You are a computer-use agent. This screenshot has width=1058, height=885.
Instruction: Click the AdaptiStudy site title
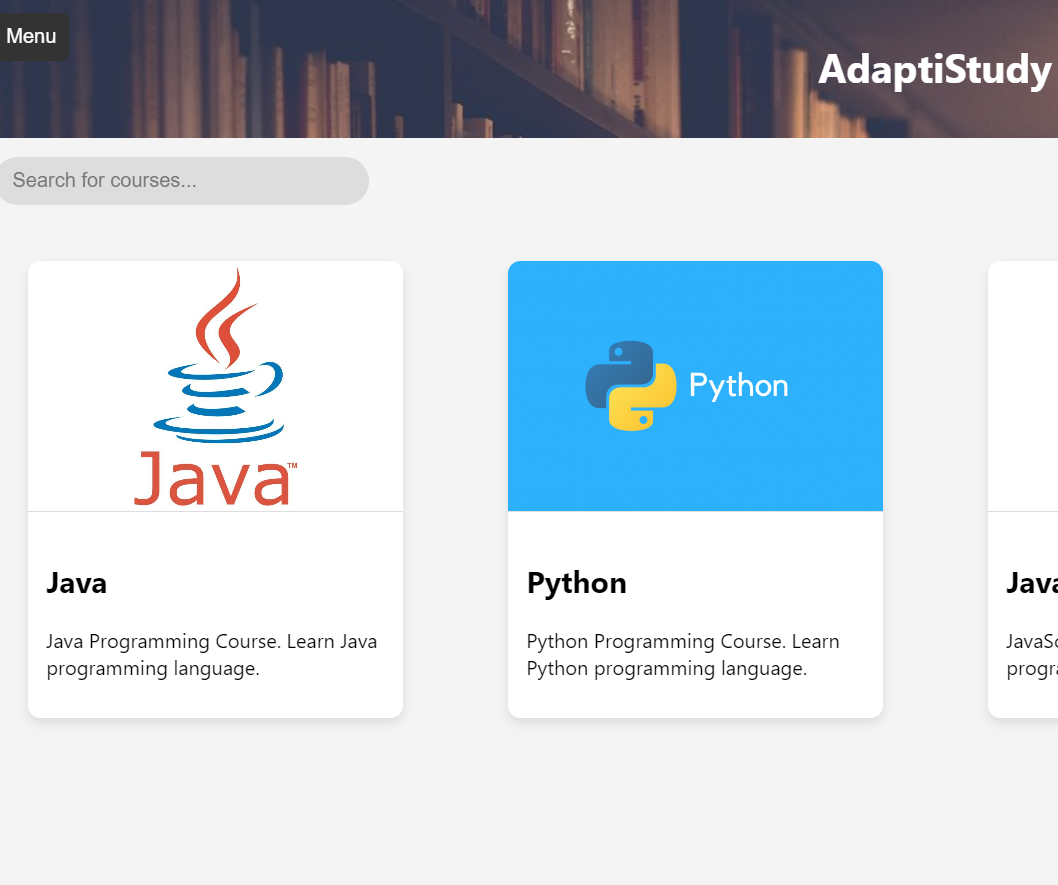(x=935, y=69)
